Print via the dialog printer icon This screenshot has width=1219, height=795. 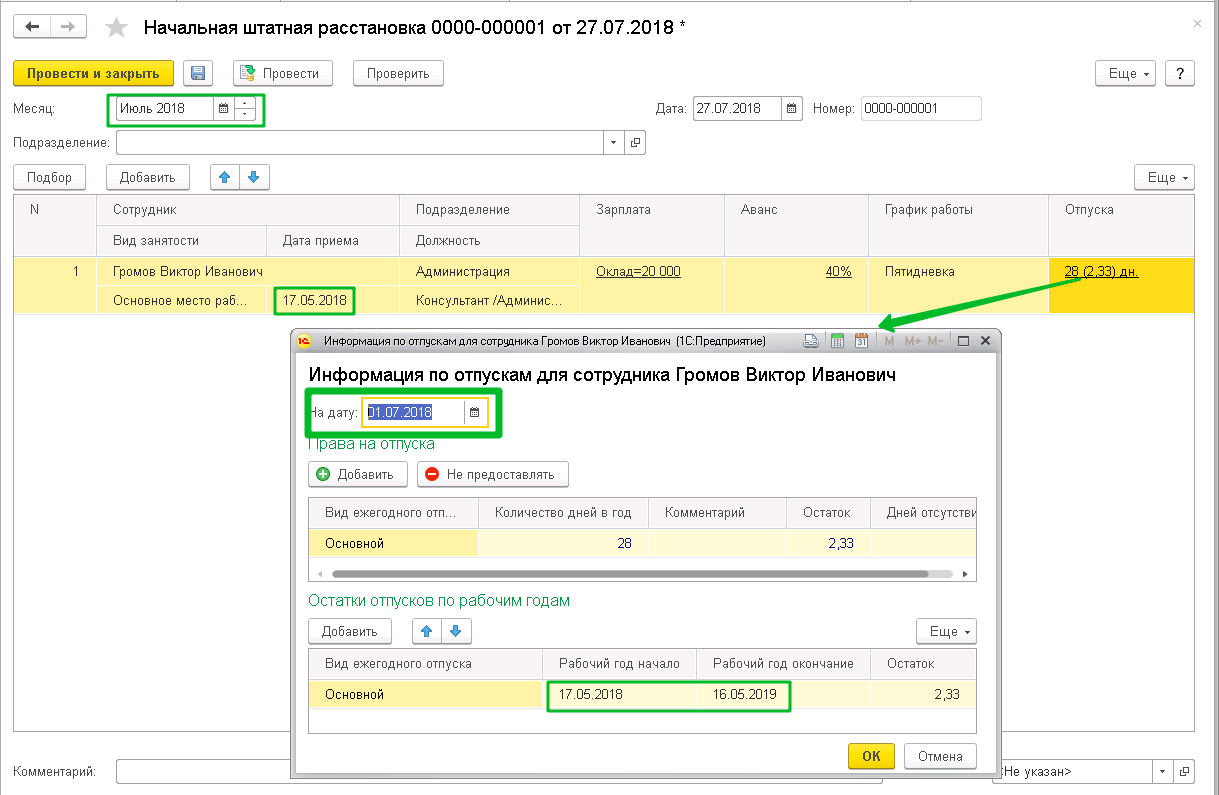(x=813, y=341)
